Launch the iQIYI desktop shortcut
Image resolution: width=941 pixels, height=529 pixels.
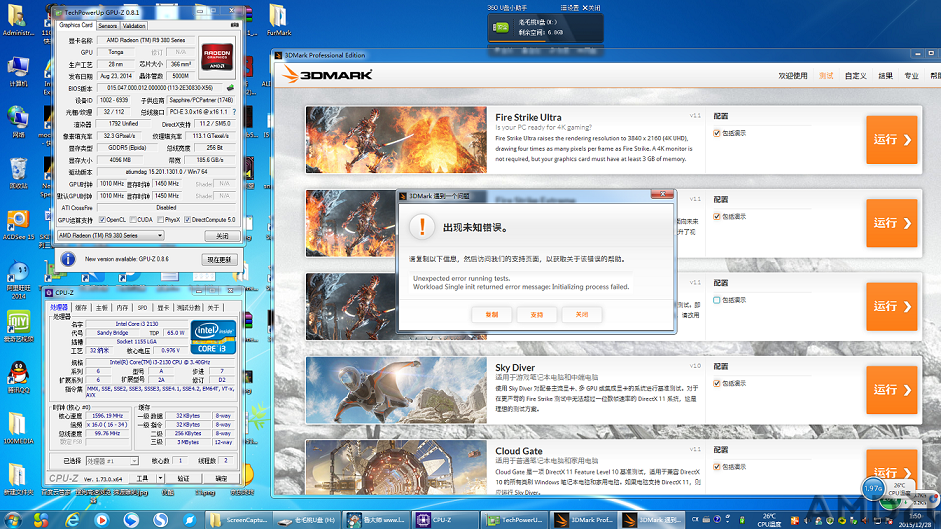coord(18,327)
